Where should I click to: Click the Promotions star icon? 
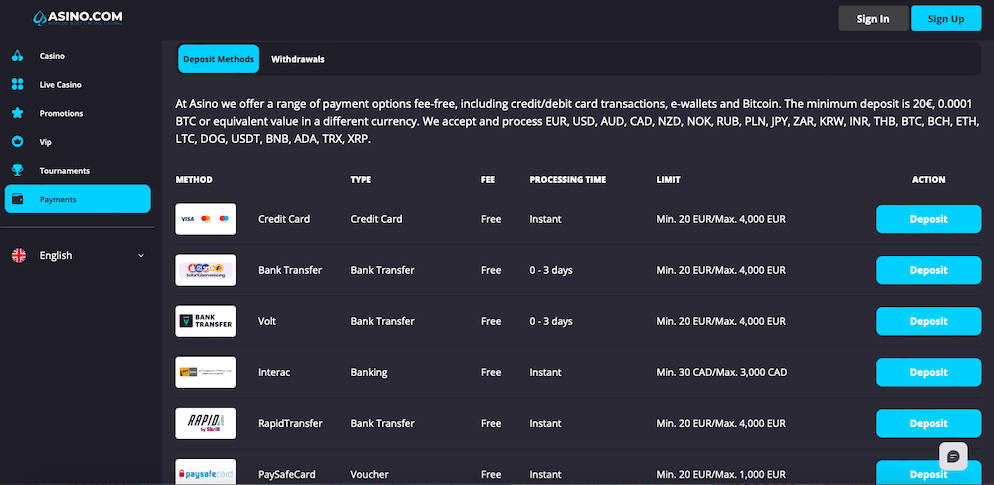[18, 113]
